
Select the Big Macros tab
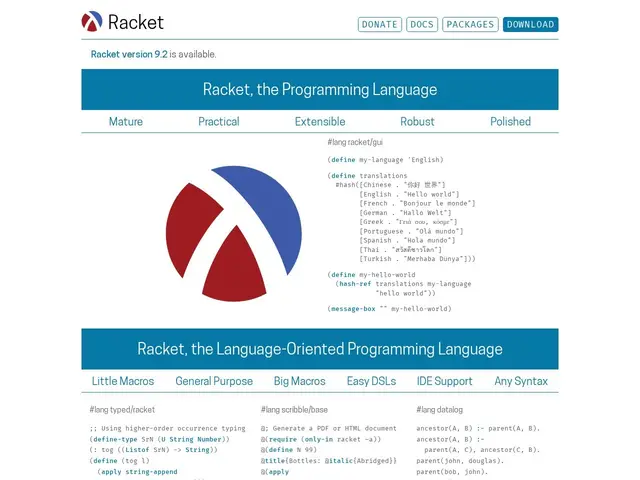point(300,381)
